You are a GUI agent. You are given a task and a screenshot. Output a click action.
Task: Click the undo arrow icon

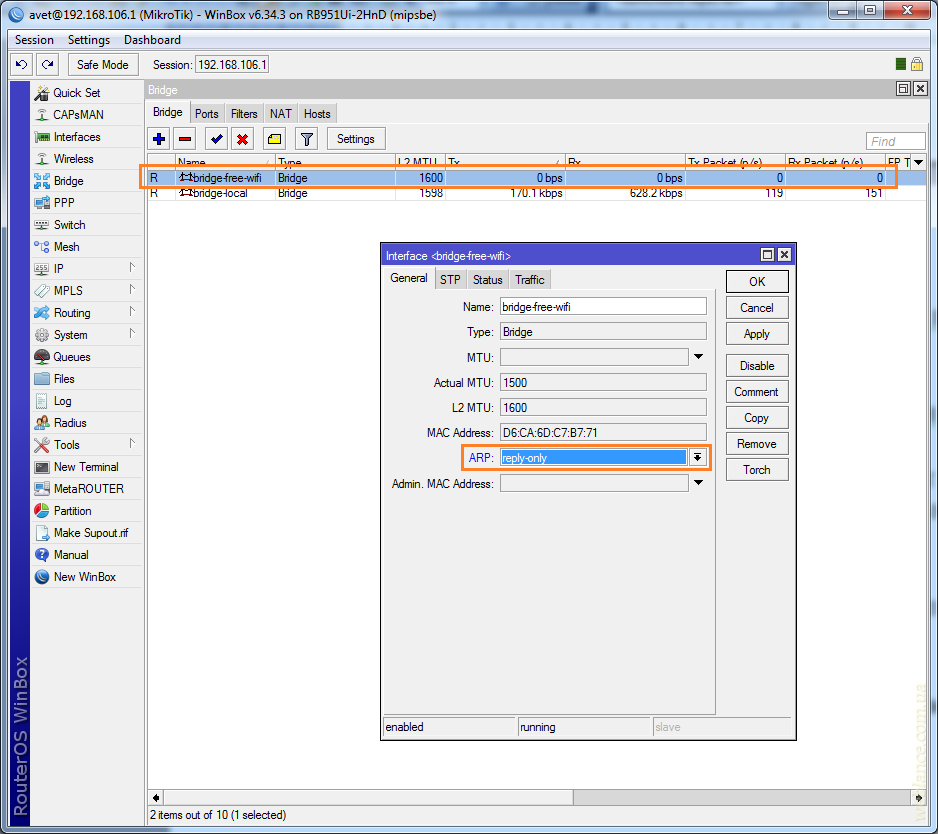[22, 64]
